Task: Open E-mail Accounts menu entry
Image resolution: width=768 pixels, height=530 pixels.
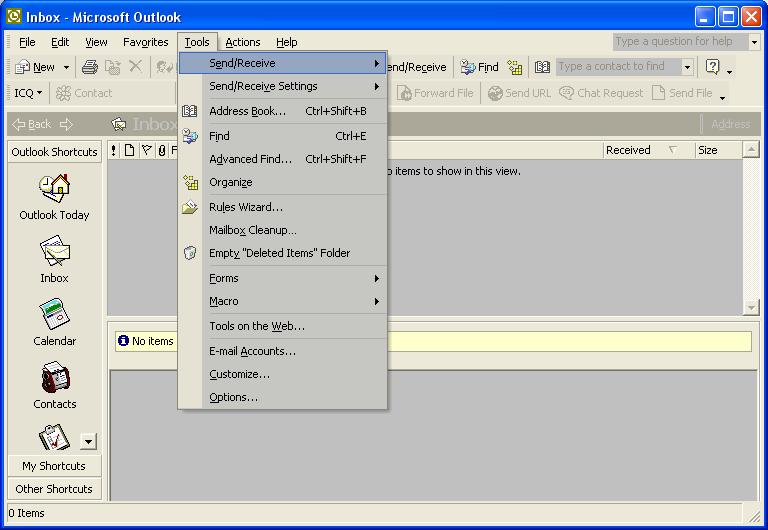Action: [283, 351]
